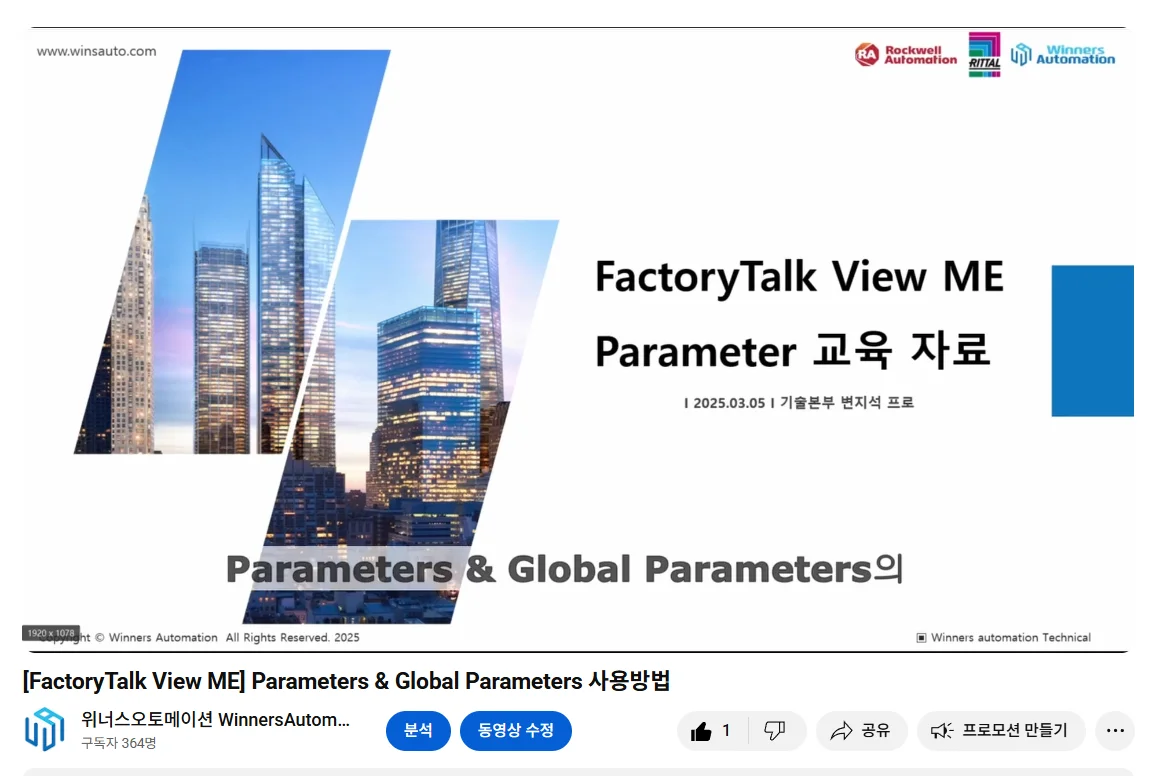Click the 'Parameters & Global Parameters의' caption text
This screenshot has height=776, width=1162.
pos(564,569)
